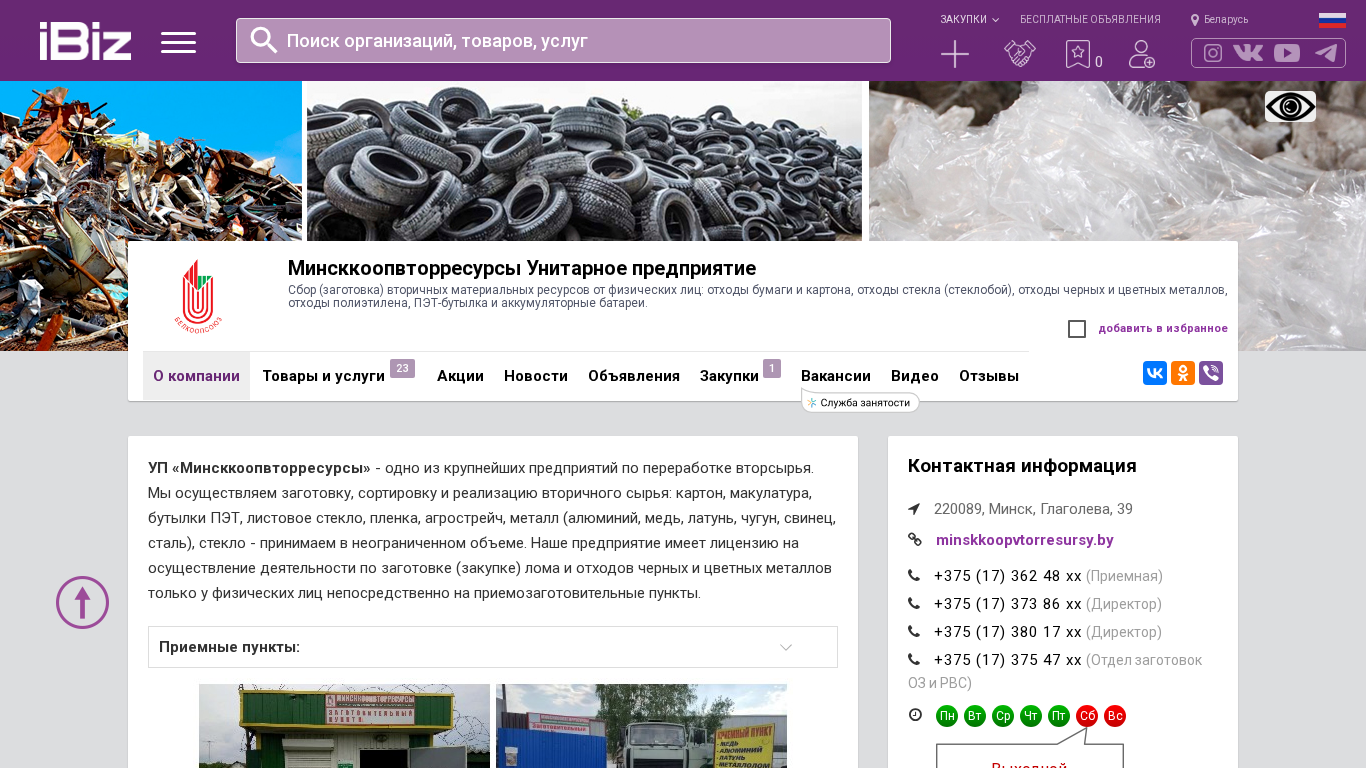
Task: Select the Пн weekday indicator
Action: pyautogui.click(x=947, y=716)
